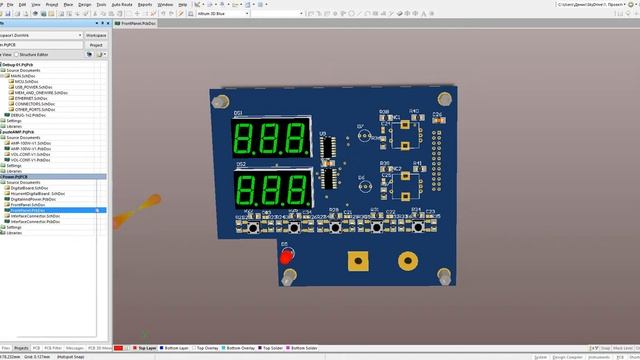
Task: Click the Save icon in the toolbar
Action: coord(8,13)
